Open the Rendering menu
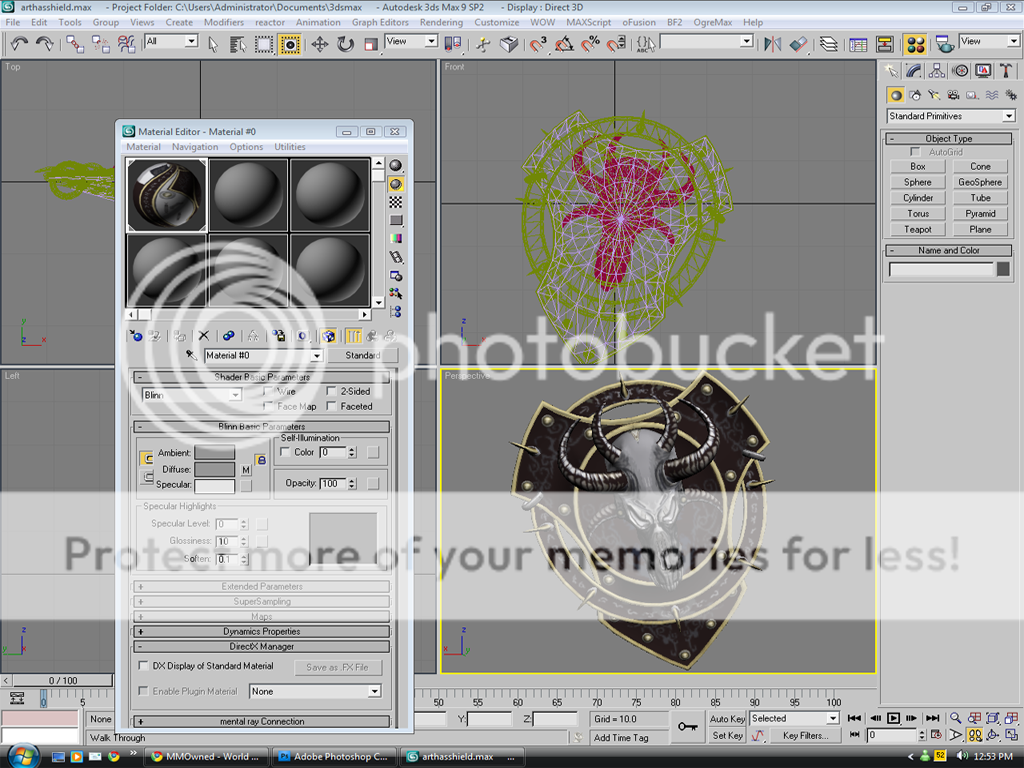Image resolution: width=1024 pixels, height=768 pixels. [x=441, y=22]
